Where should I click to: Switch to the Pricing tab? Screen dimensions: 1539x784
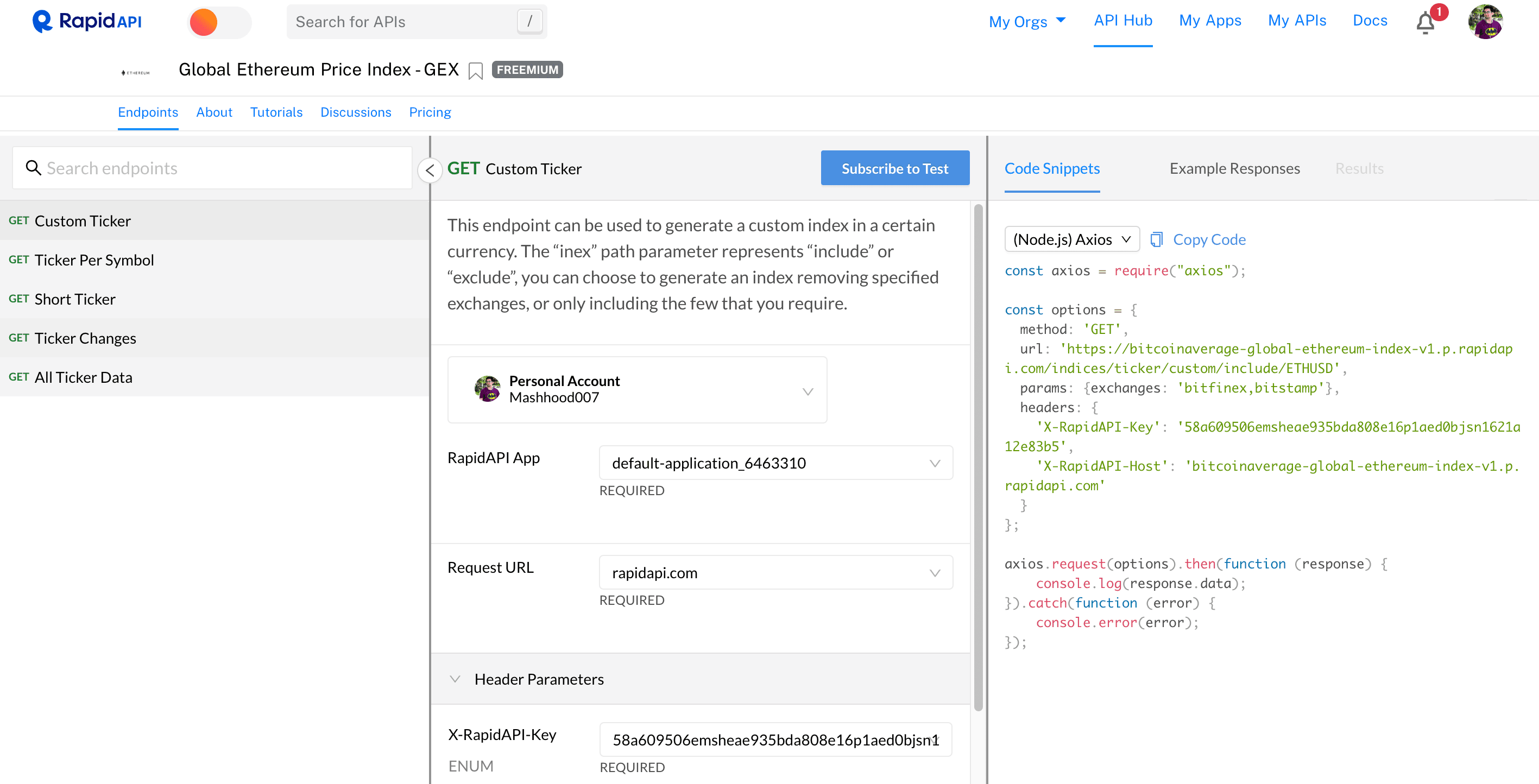click(x=429, y=111)
